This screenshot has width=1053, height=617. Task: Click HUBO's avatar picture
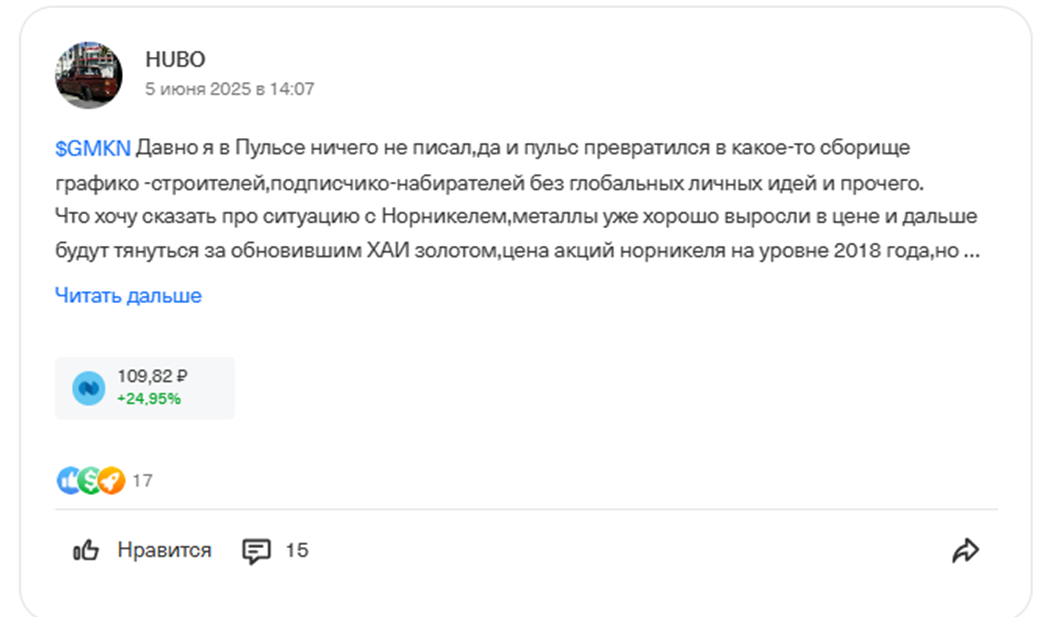[x=88, y=73]
